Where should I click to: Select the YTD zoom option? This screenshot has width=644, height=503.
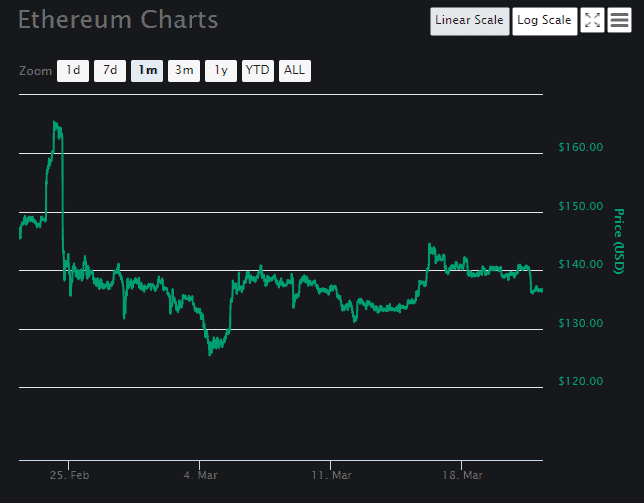[x=258, y=71]
